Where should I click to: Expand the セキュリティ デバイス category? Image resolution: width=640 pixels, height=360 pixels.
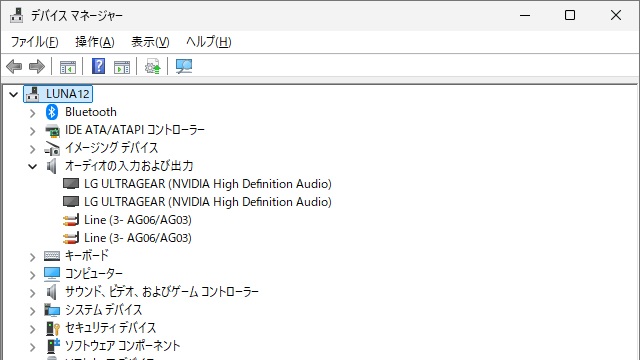point(33,329)
